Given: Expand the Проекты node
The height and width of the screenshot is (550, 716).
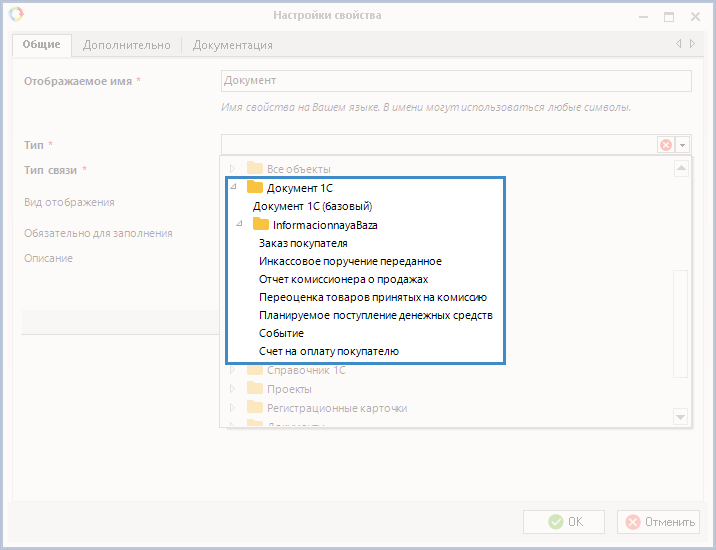Looking at the screenshot, I should coord(232,389).
